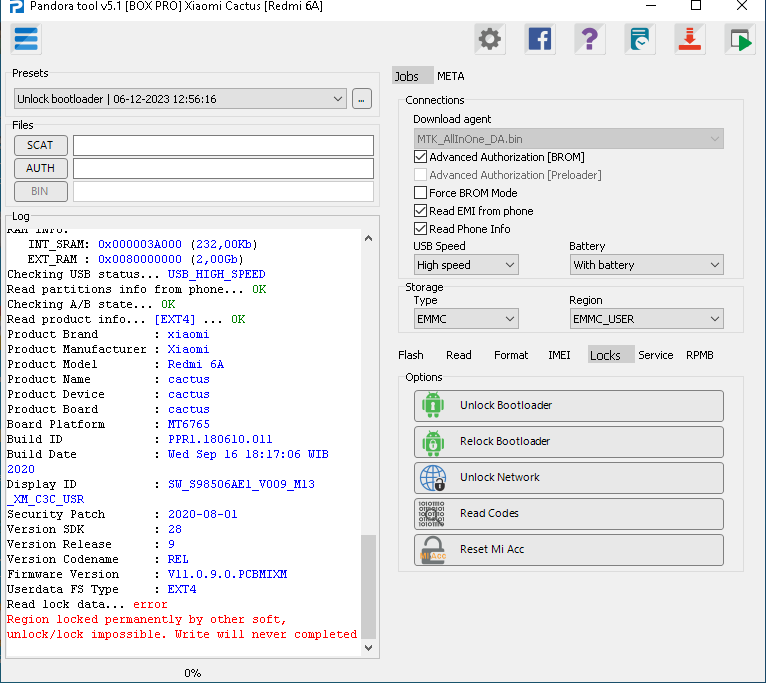Uncheck Read Phone Info
The width and height of the screenshot is (766, 683).
coord(420,229)
